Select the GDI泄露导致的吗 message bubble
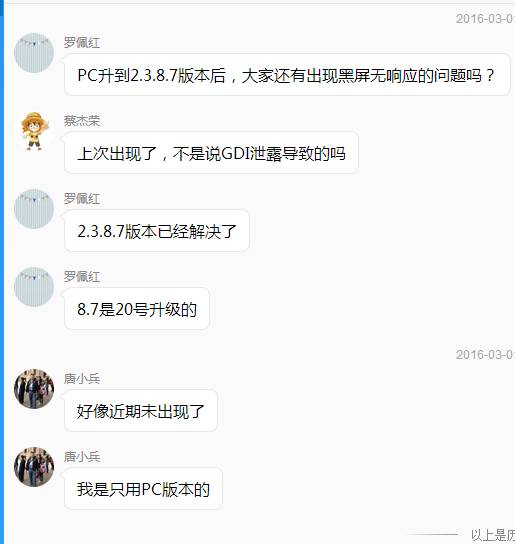515x544 pixels. [211, 153]
